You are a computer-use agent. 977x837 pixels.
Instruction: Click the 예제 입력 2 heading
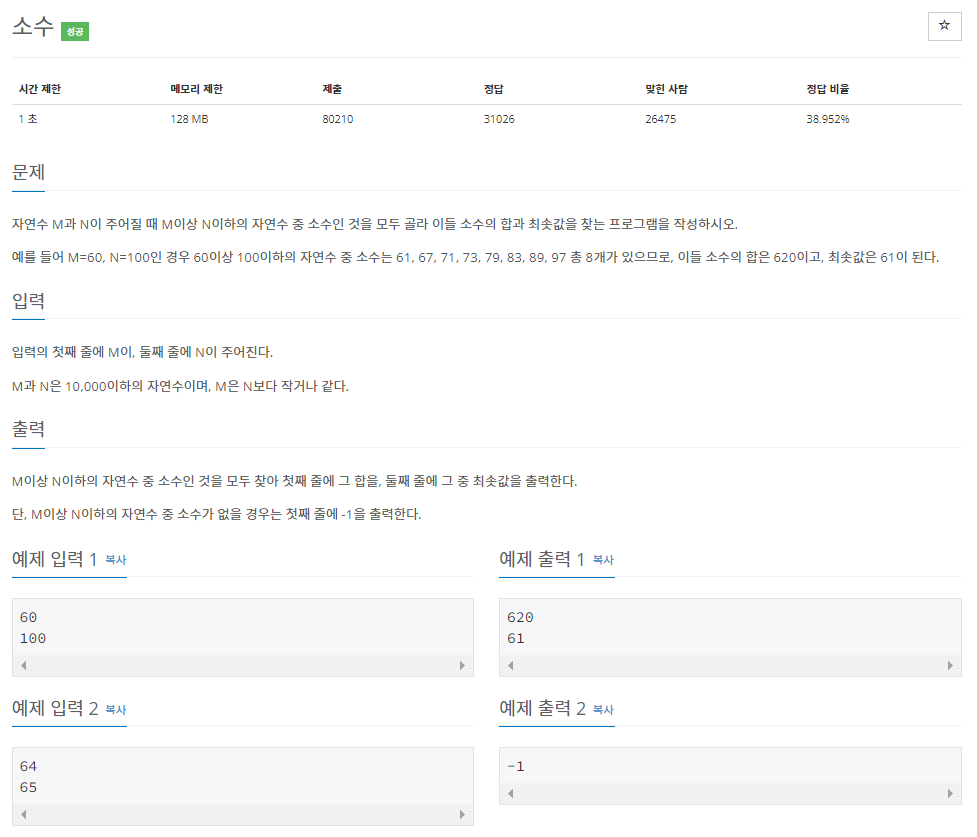[55, 708]
